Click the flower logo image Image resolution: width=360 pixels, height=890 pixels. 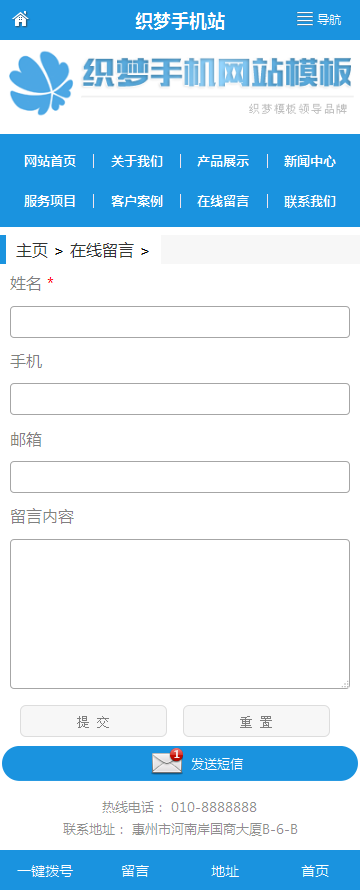41,83
